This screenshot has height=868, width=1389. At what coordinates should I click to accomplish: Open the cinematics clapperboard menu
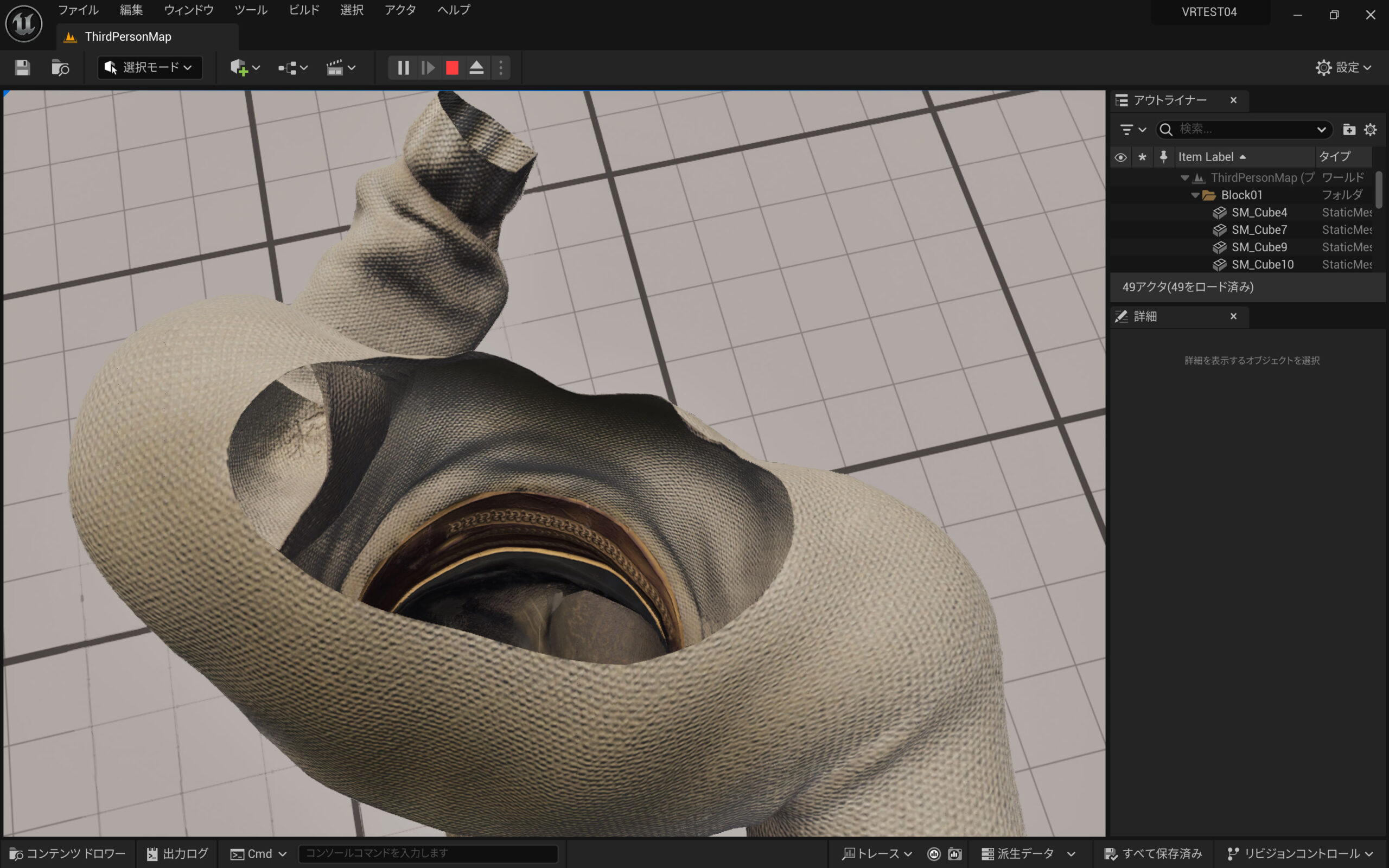point(340,68)
